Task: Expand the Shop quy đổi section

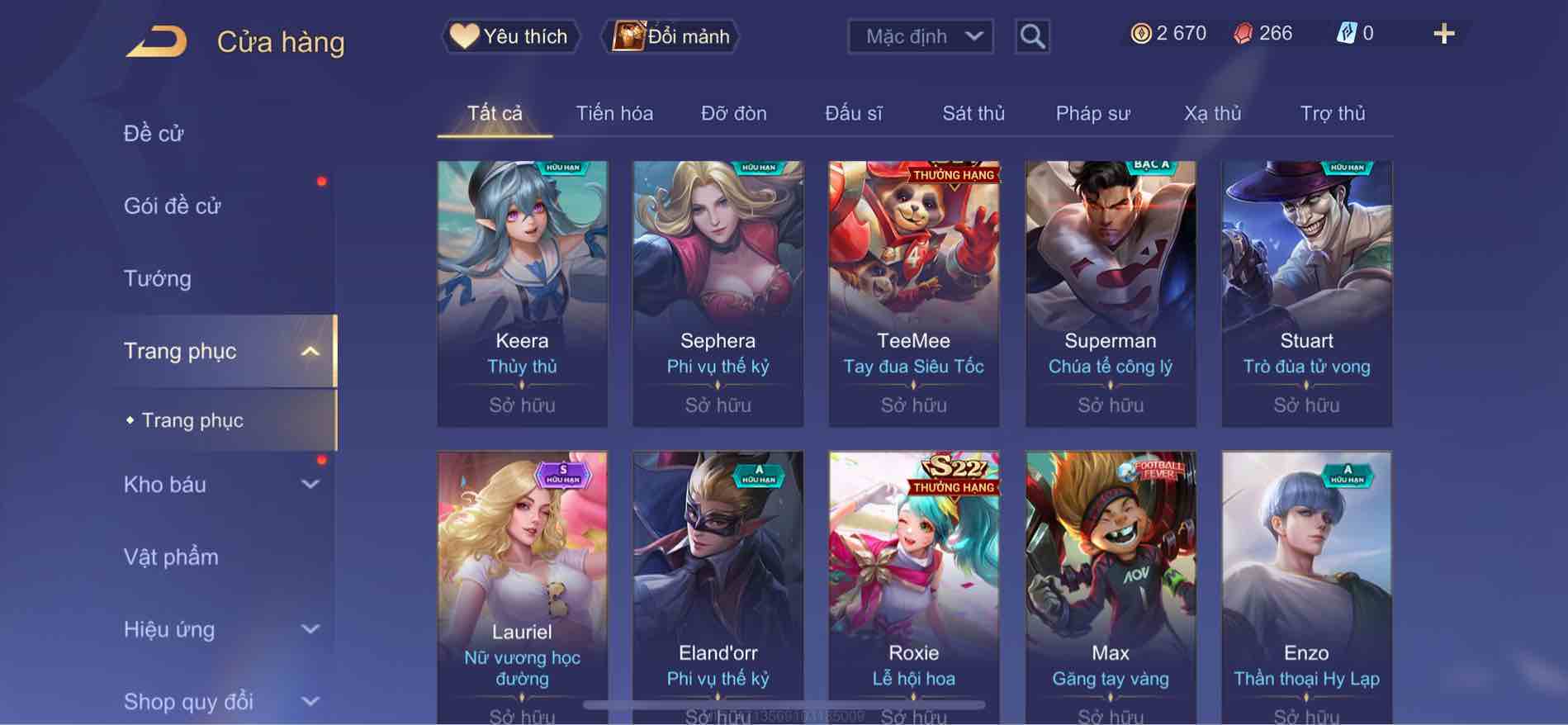Action: point(310,702)
